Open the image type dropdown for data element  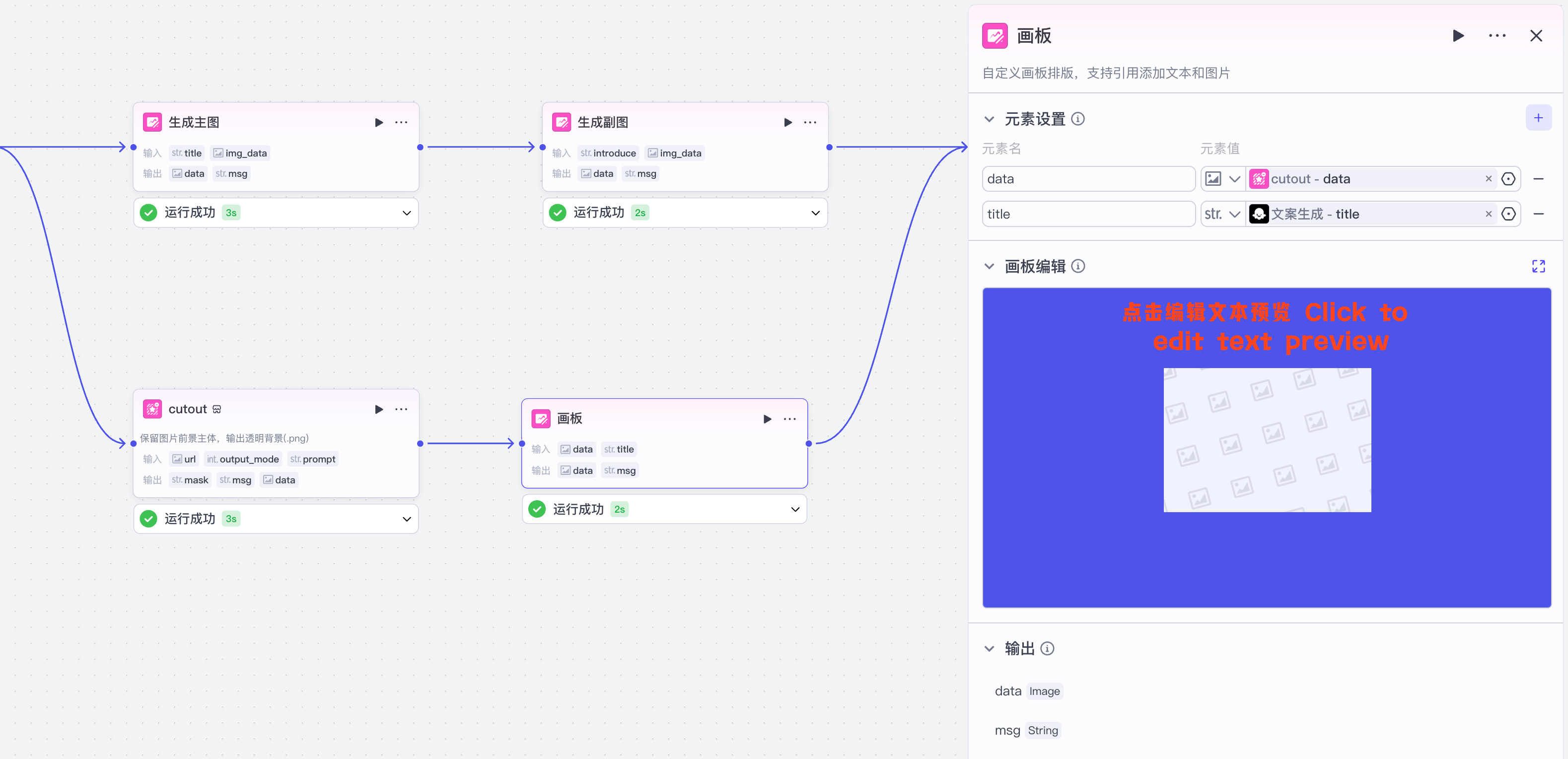(x=1222, y=179)
